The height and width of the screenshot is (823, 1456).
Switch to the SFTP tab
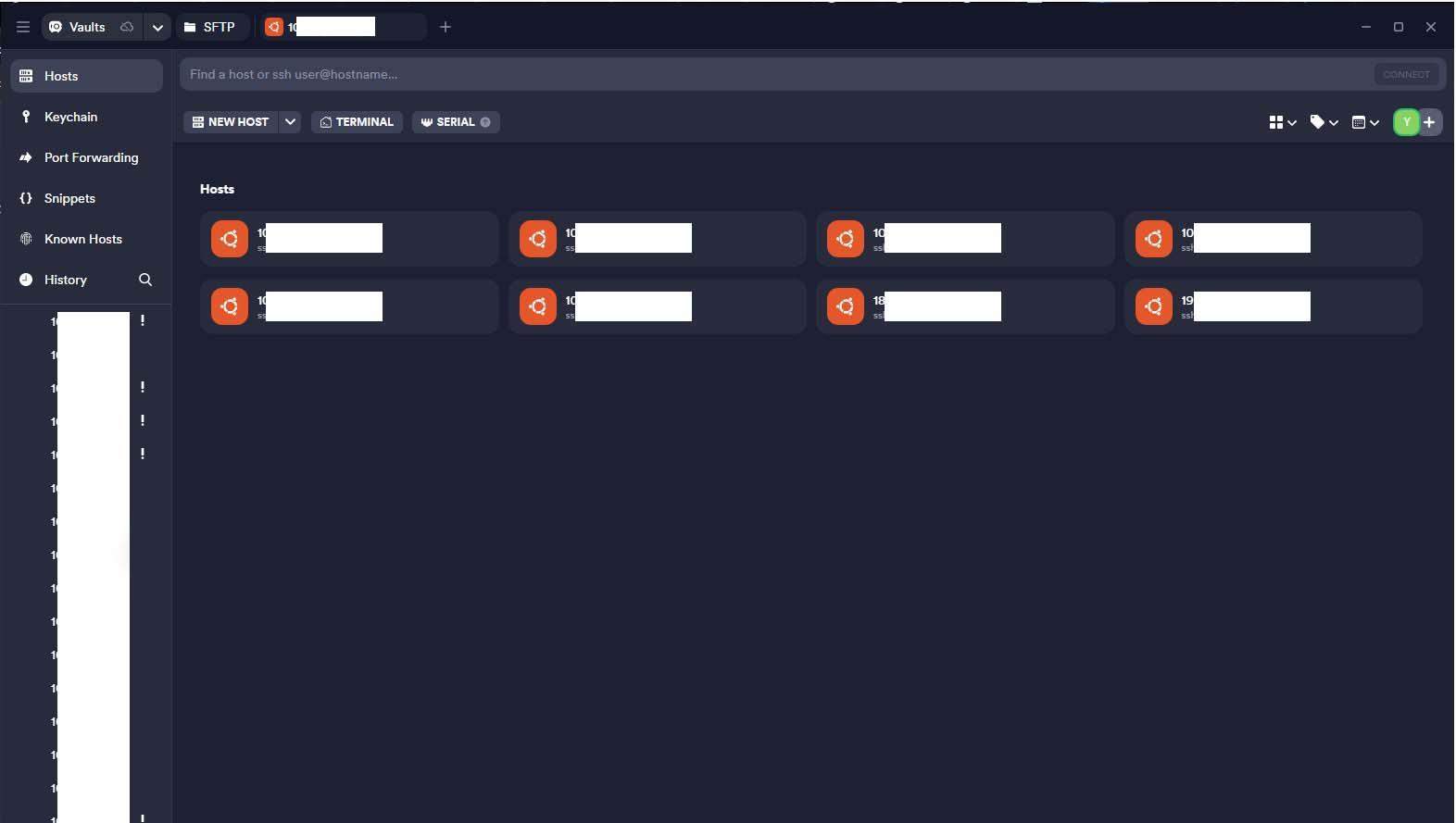210,27
